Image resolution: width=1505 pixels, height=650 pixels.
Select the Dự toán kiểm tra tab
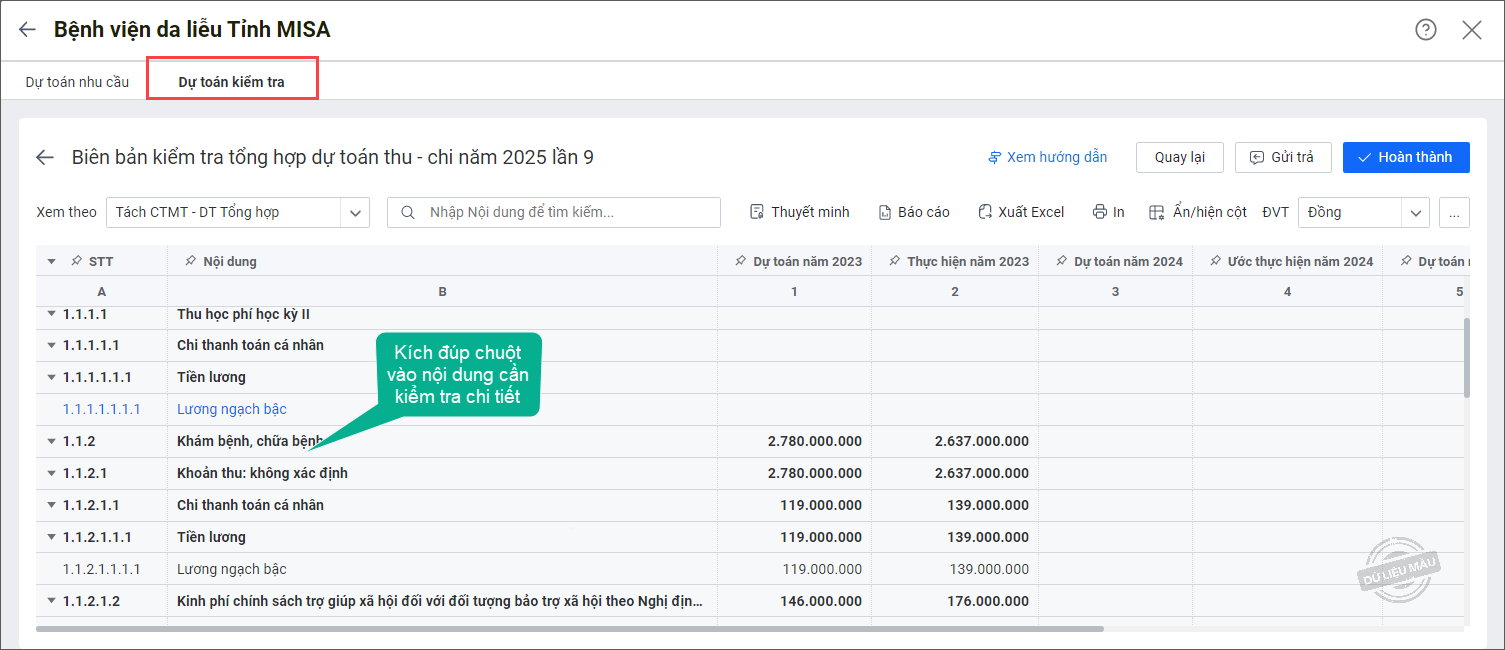pyautogui.click(x=231, y=82)
